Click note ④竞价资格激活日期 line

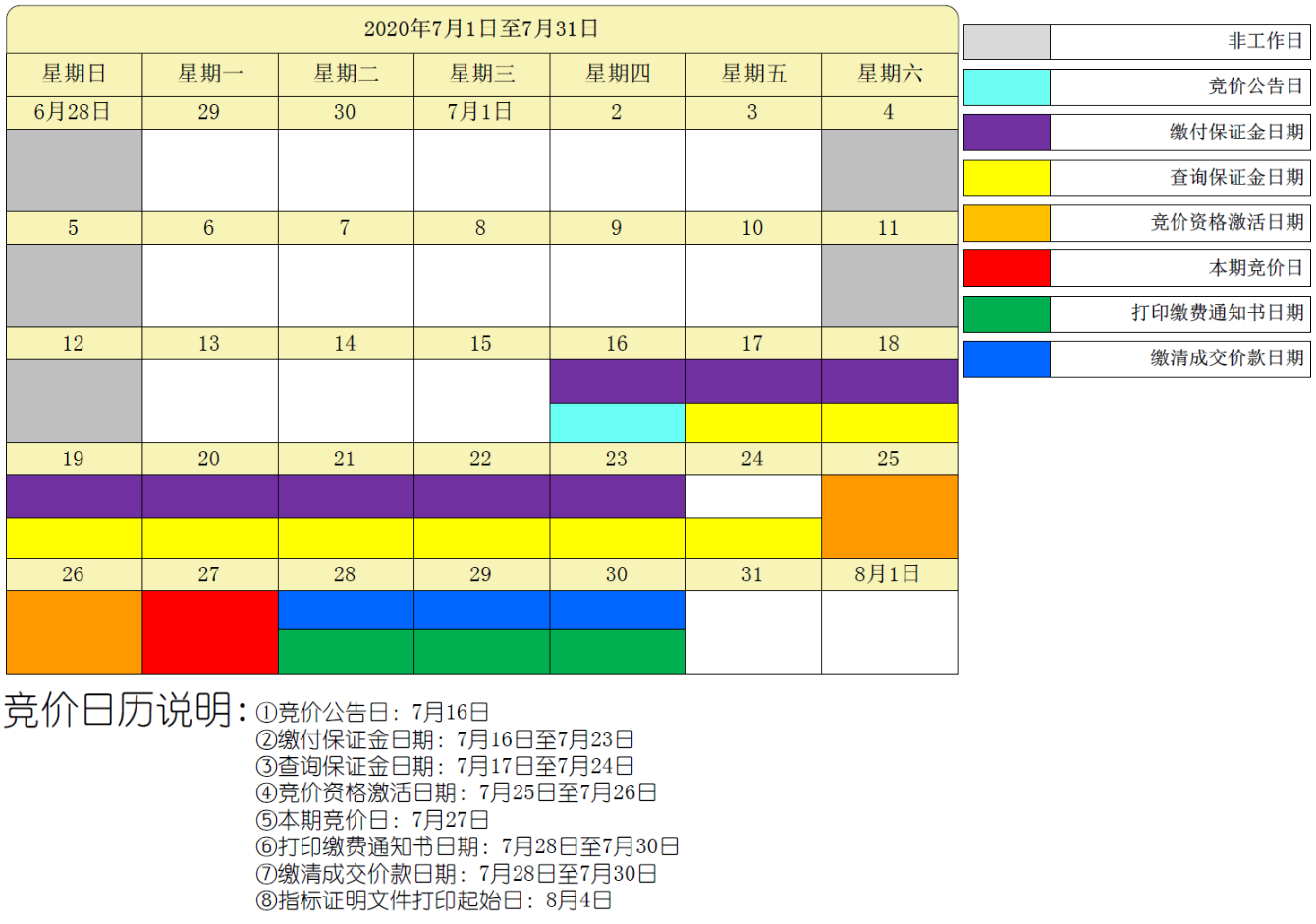[456, 792]
